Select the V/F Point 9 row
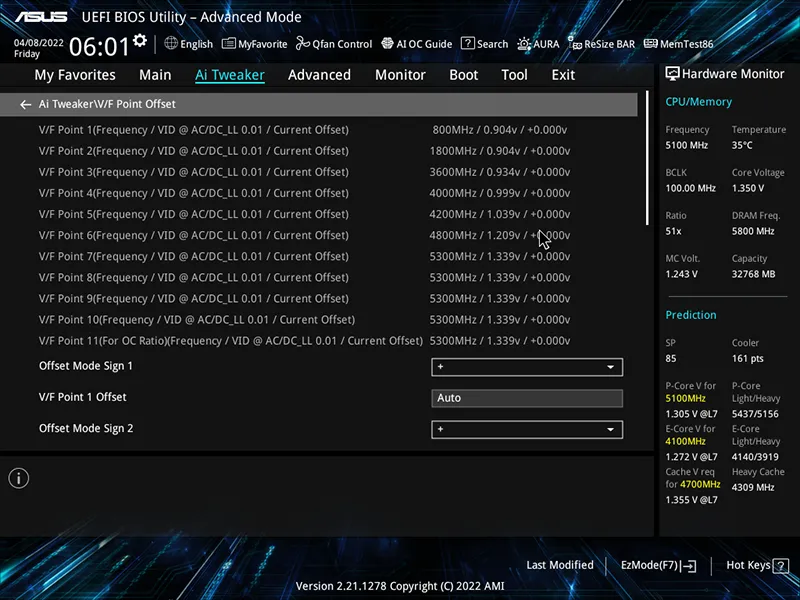The image size is (800, 600). coord(304,298)
